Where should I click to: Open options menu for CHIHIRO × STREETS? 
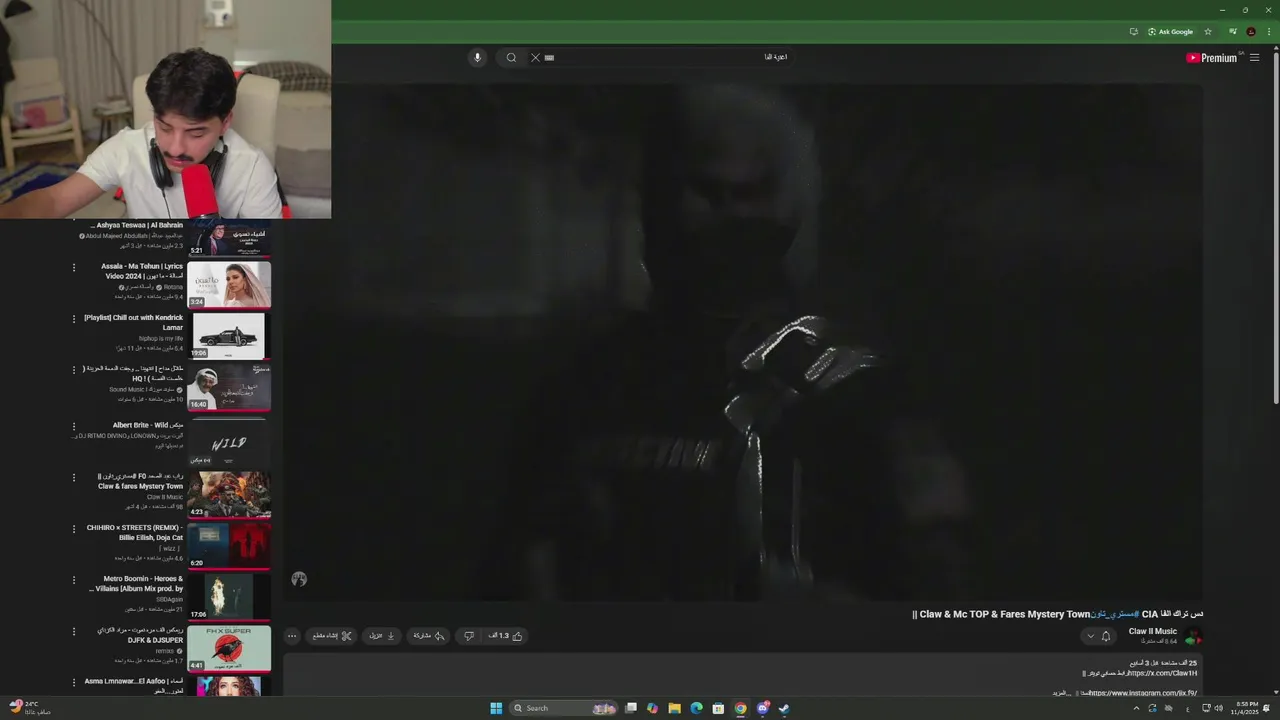pos(73,529)
